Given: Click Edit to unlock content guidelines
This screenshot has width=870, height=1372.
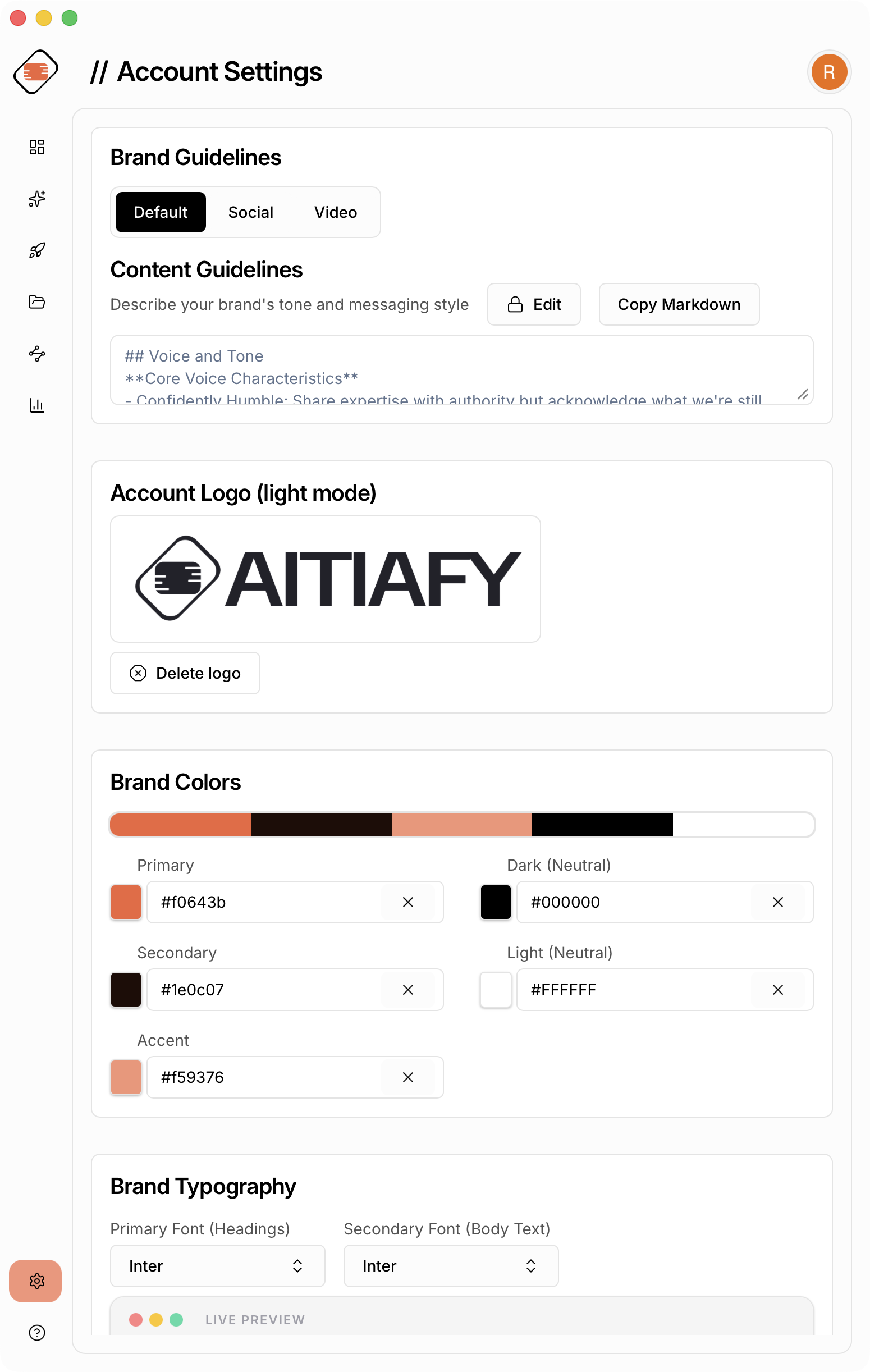Looking at the screenshot, I should tap(534, 304).
